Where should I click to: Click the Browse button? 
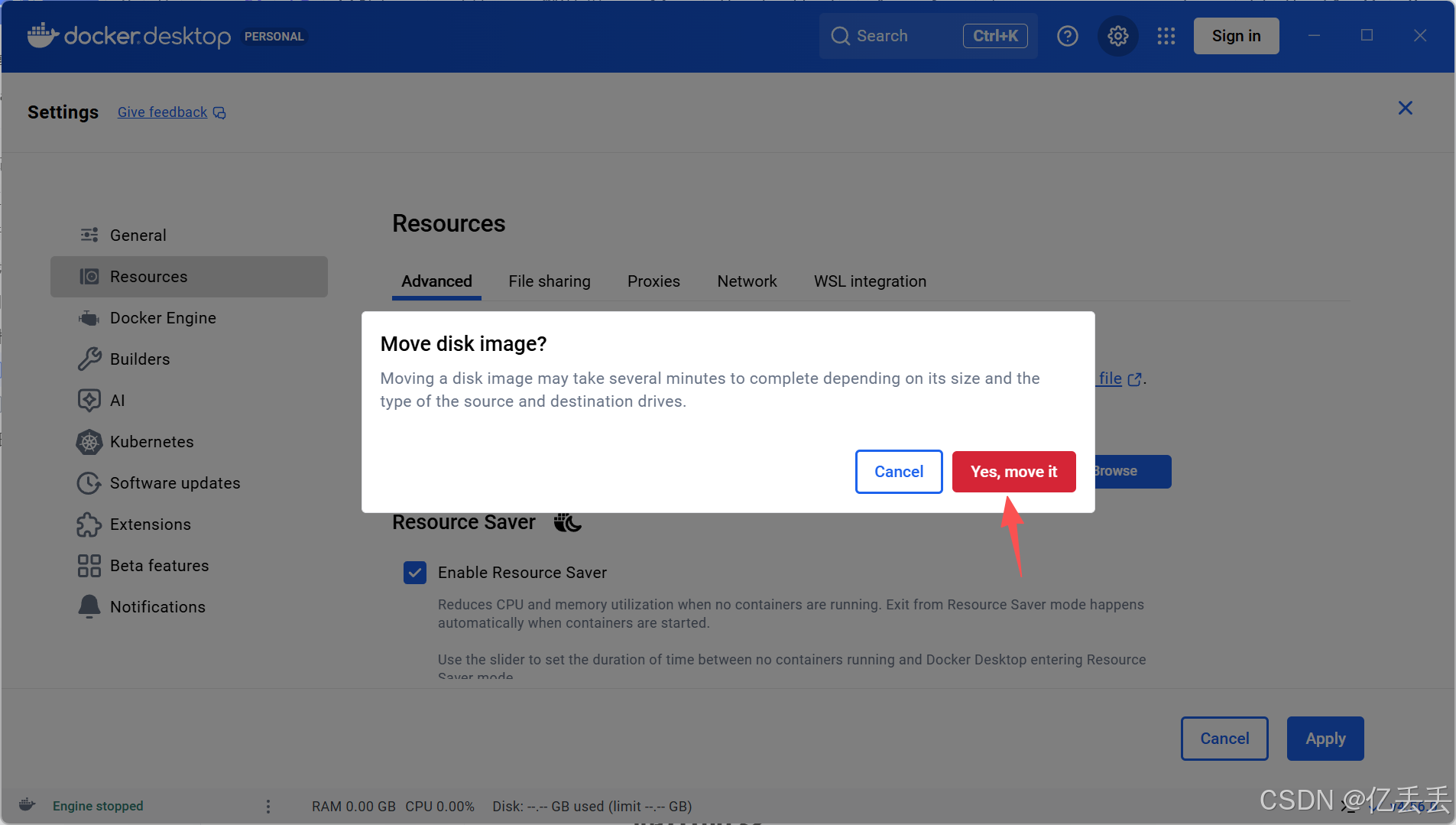click(x=1132, y=471)
